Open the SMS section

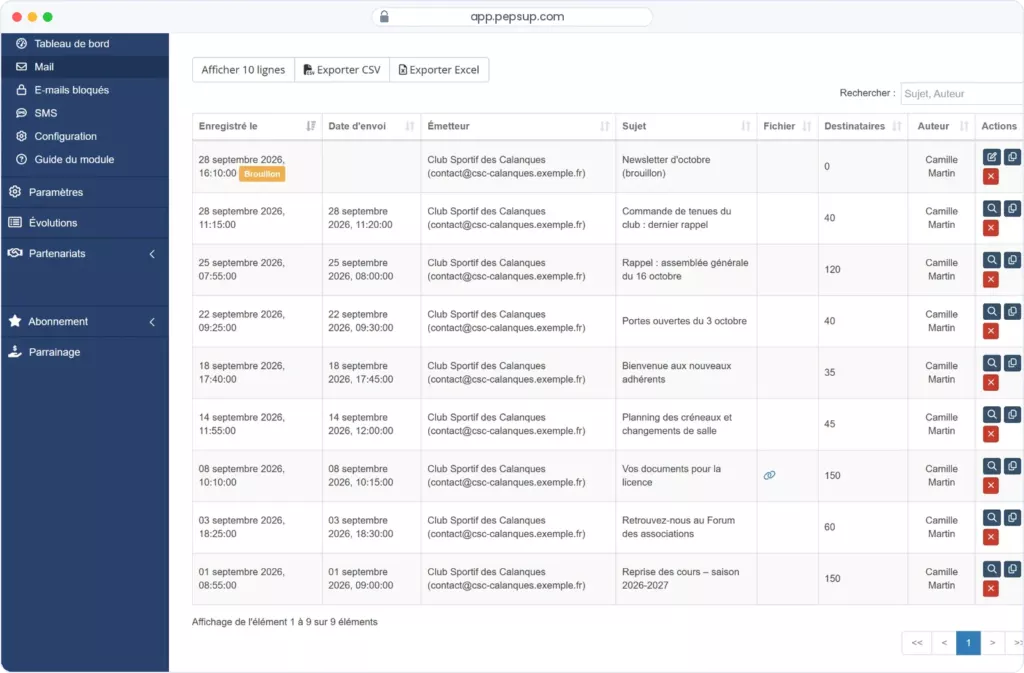(85, 113)
